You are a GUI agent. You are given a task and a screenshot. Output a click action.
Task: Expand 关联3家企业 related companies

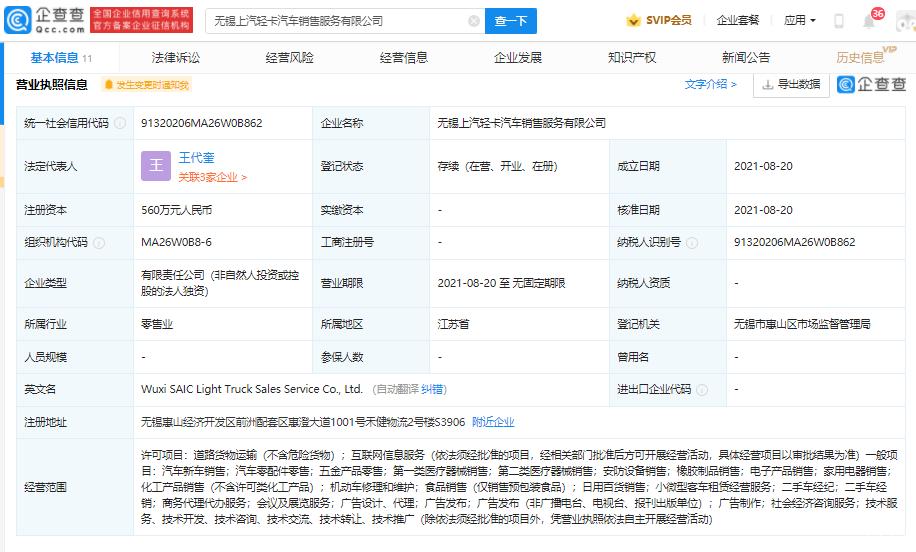(x=213, y=177)
